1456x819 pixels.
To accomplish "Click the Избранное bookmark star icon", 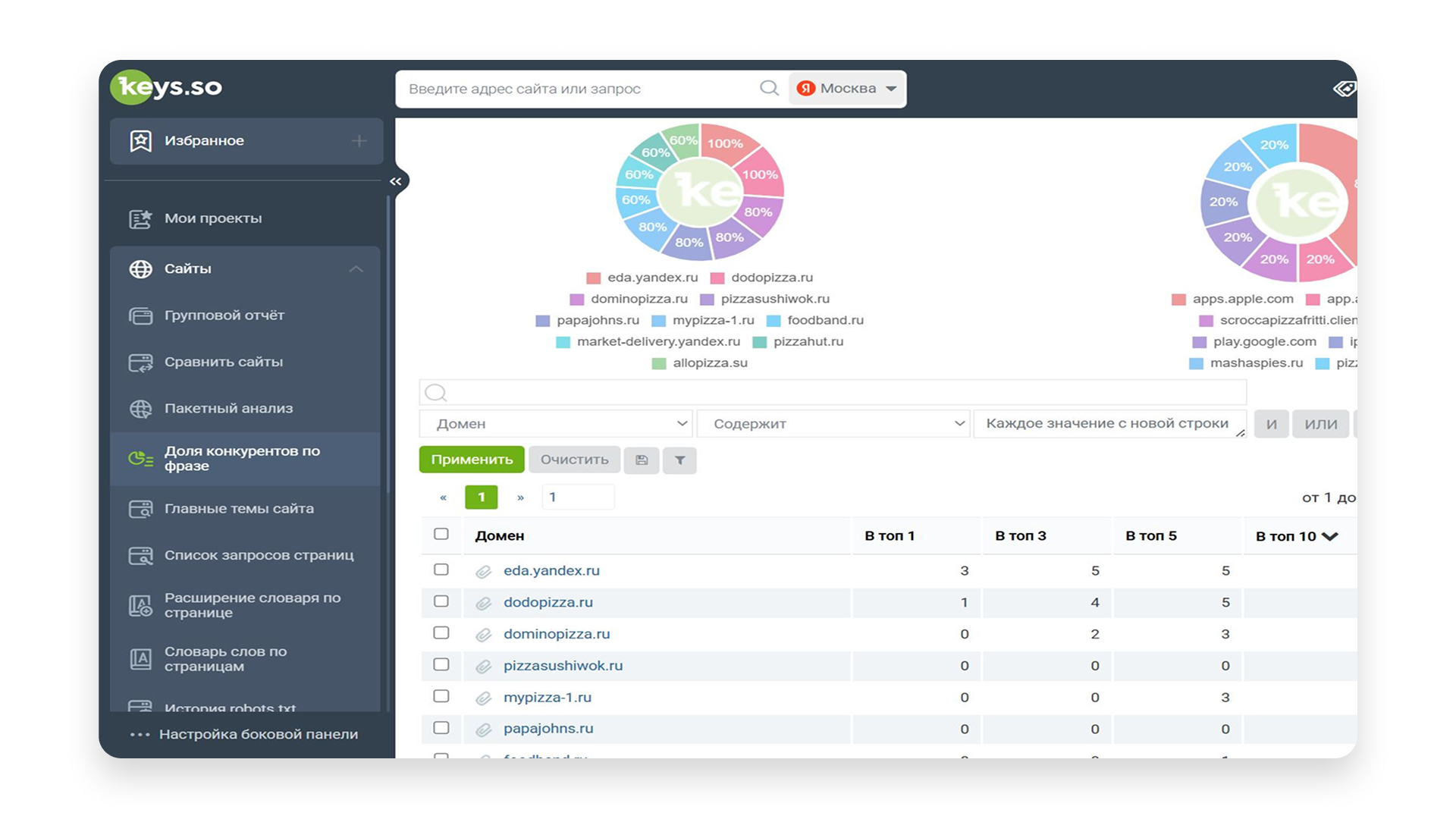I will (x=140, y=141).
